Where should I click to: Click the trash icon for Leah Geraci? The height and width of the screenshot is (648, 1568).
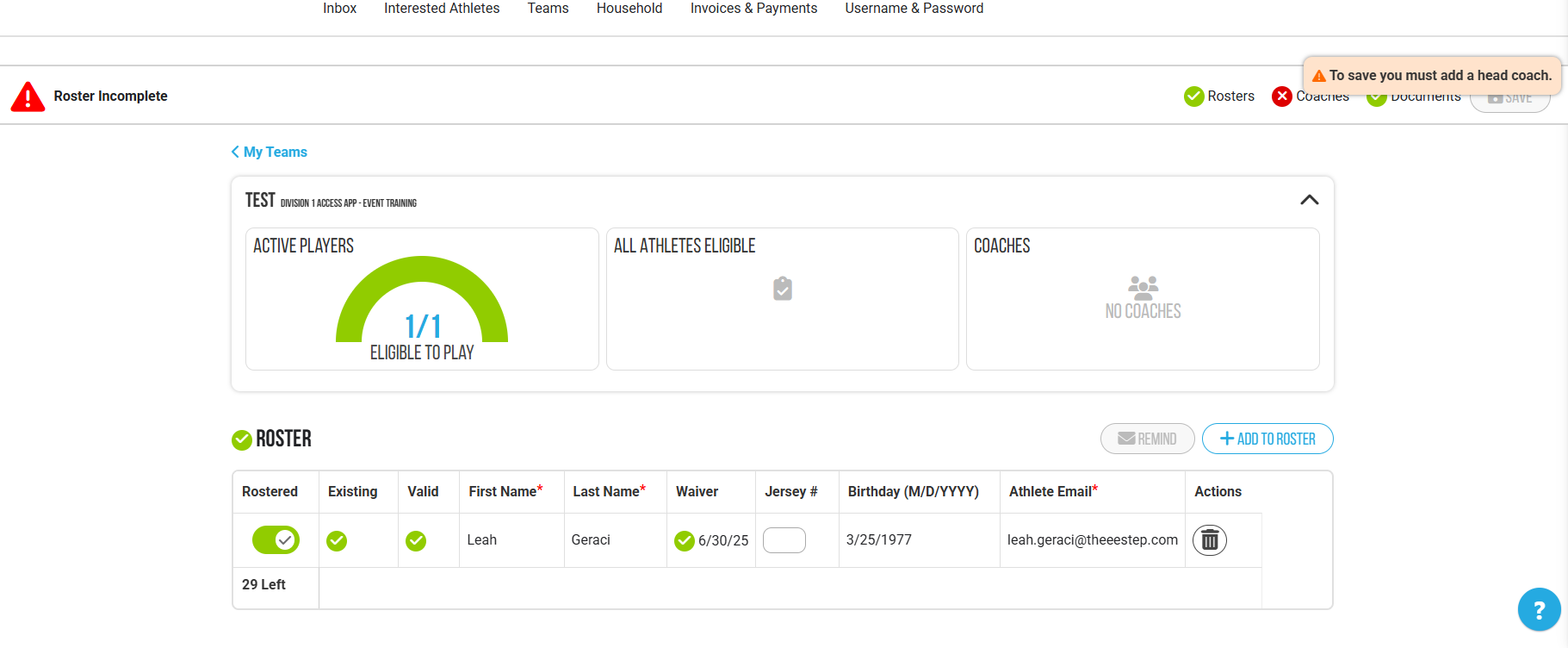tap(1209, 540)
